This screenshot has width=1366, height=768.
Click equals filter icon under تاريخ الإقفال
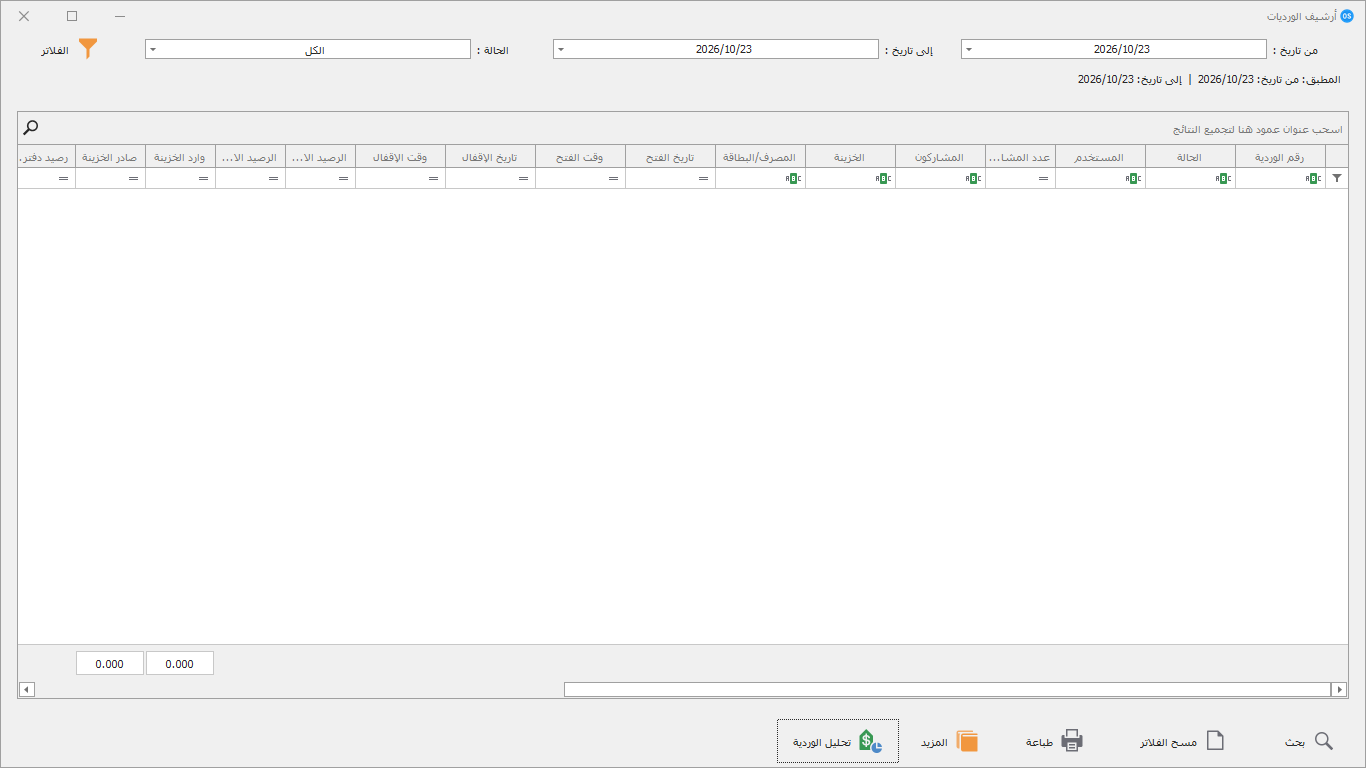(524, 178)
